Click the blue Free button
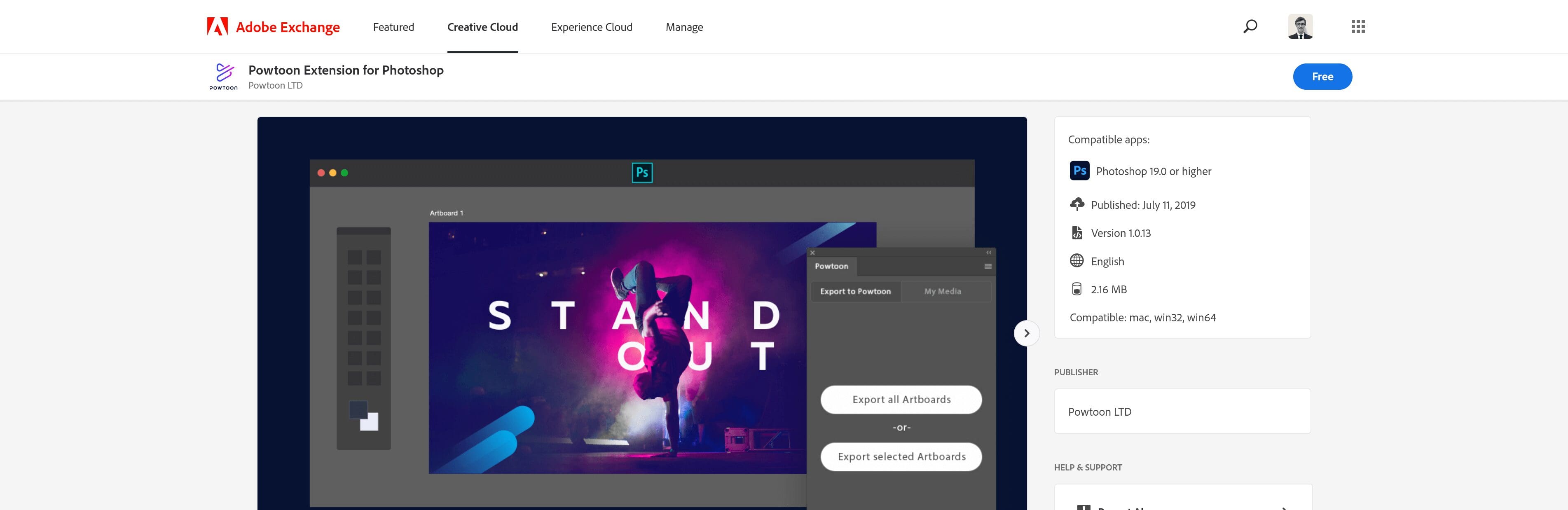 point(1322,76)
